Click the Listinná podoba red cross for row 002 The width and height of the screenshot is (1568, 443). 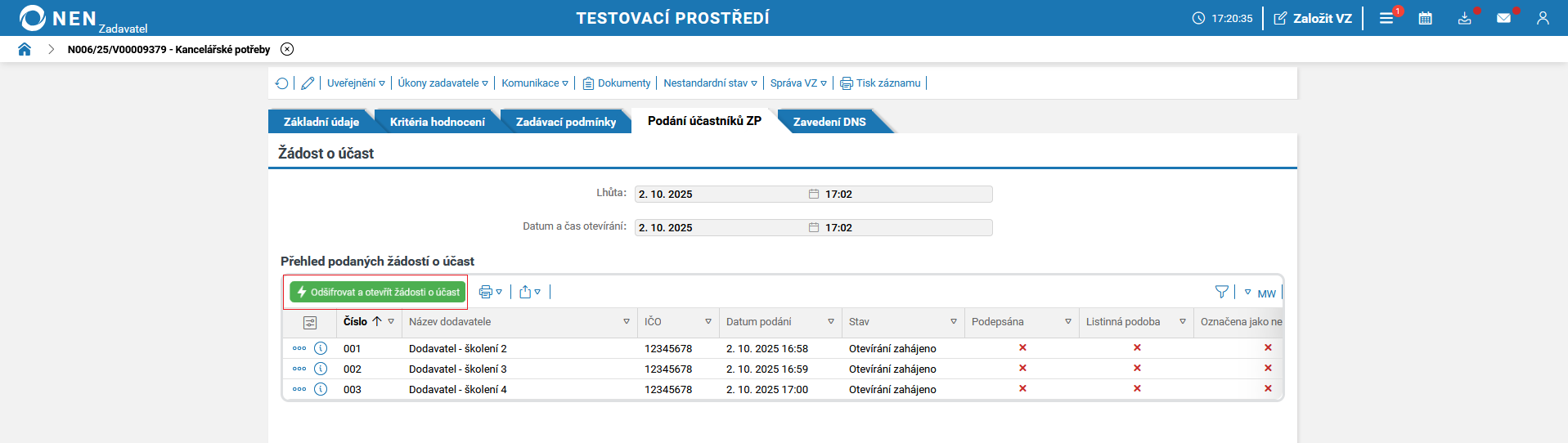point(1137,369)
